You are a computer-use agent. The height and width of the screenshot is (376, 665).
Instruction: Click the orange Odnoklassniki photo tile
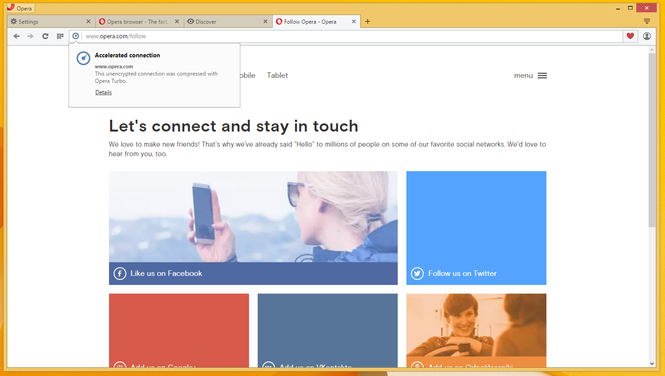tap(476, 331)
